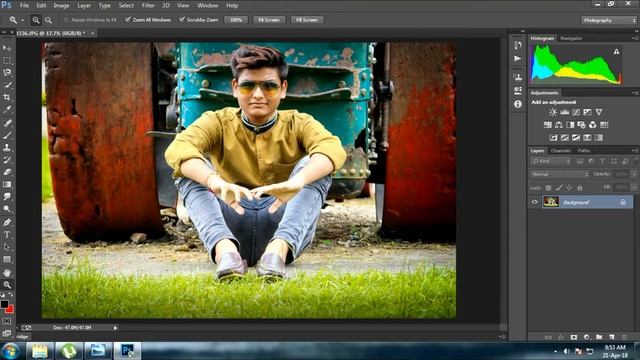Screen dimensions: 640x360
Task: Switch to the Channels tab
Action: [x=560, y=151]
